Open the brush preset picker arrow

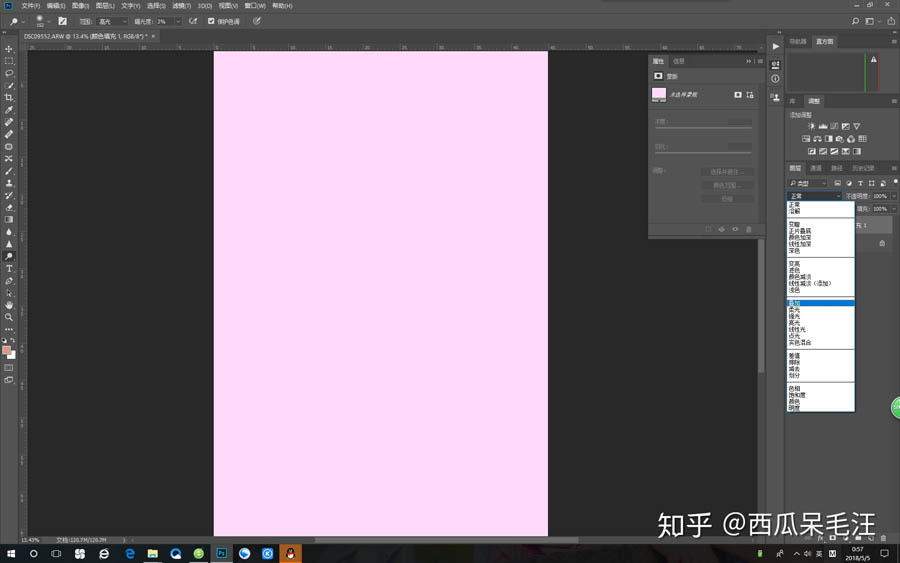point(49,21)
